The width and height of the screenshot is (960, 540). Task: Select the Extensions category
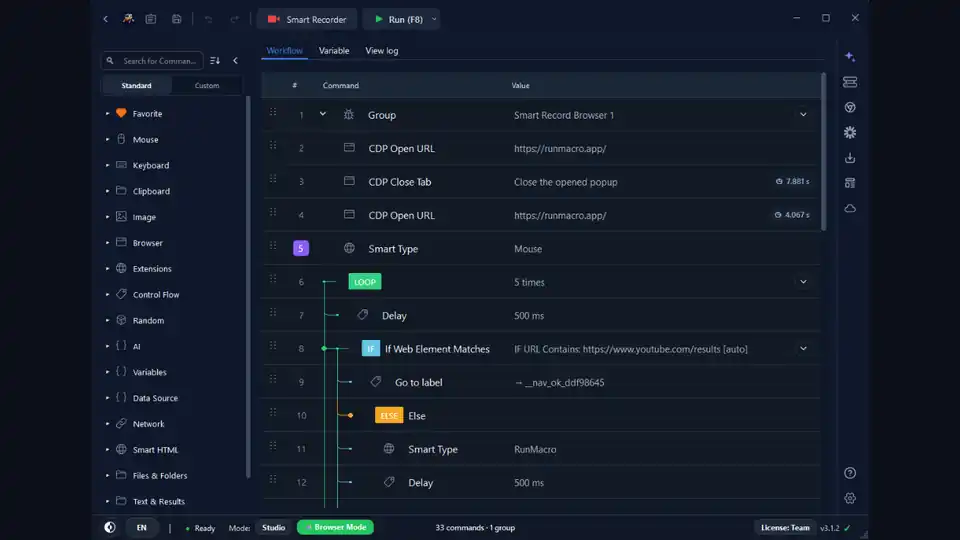click(x=152, y=269)
